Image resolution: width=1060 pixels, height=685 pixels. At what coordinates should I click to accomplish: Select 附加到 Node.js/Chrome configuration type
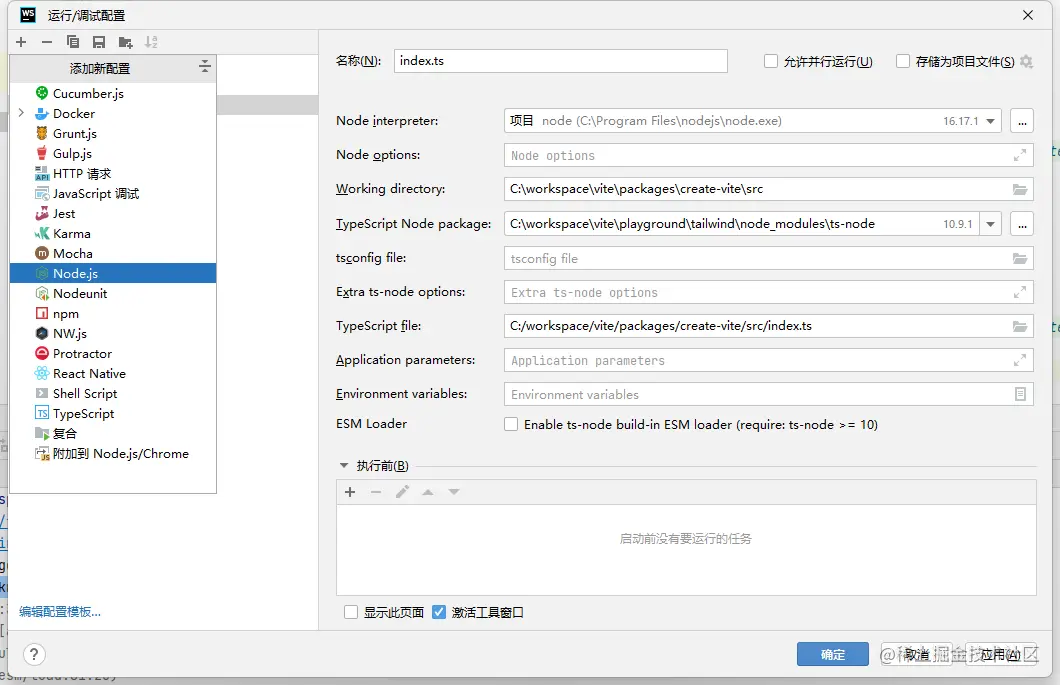(113, 454)
